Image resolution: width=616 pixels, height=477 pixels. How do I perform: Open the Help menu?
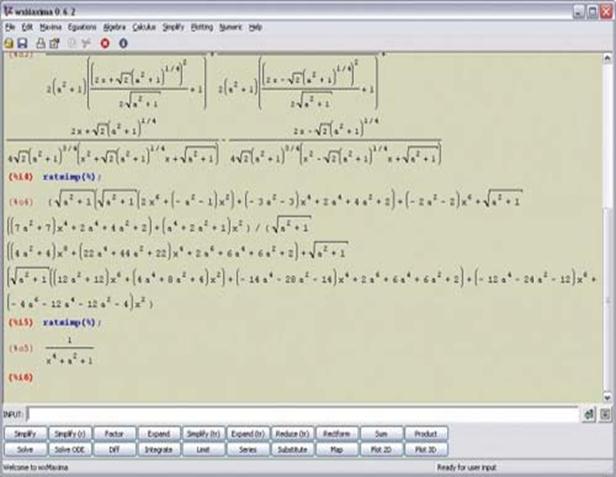coord(255,27)
